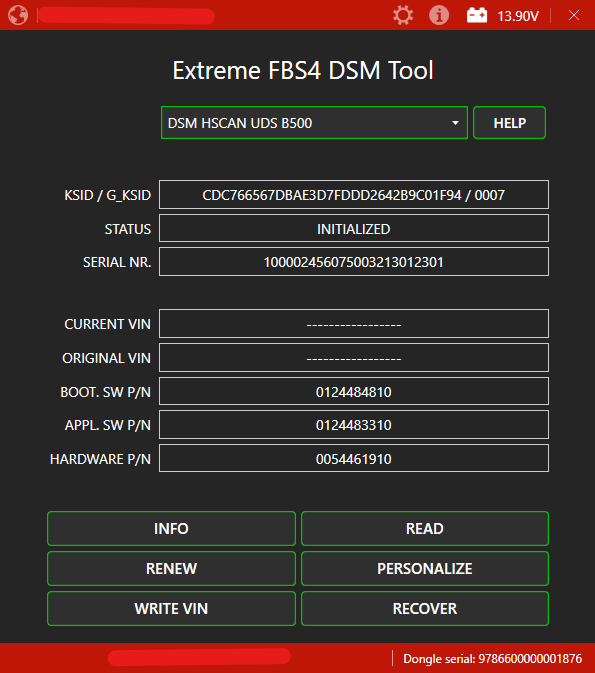Focus the ORIGINAL VIN field
The image size is (595, 673).
tap(354, 358)
